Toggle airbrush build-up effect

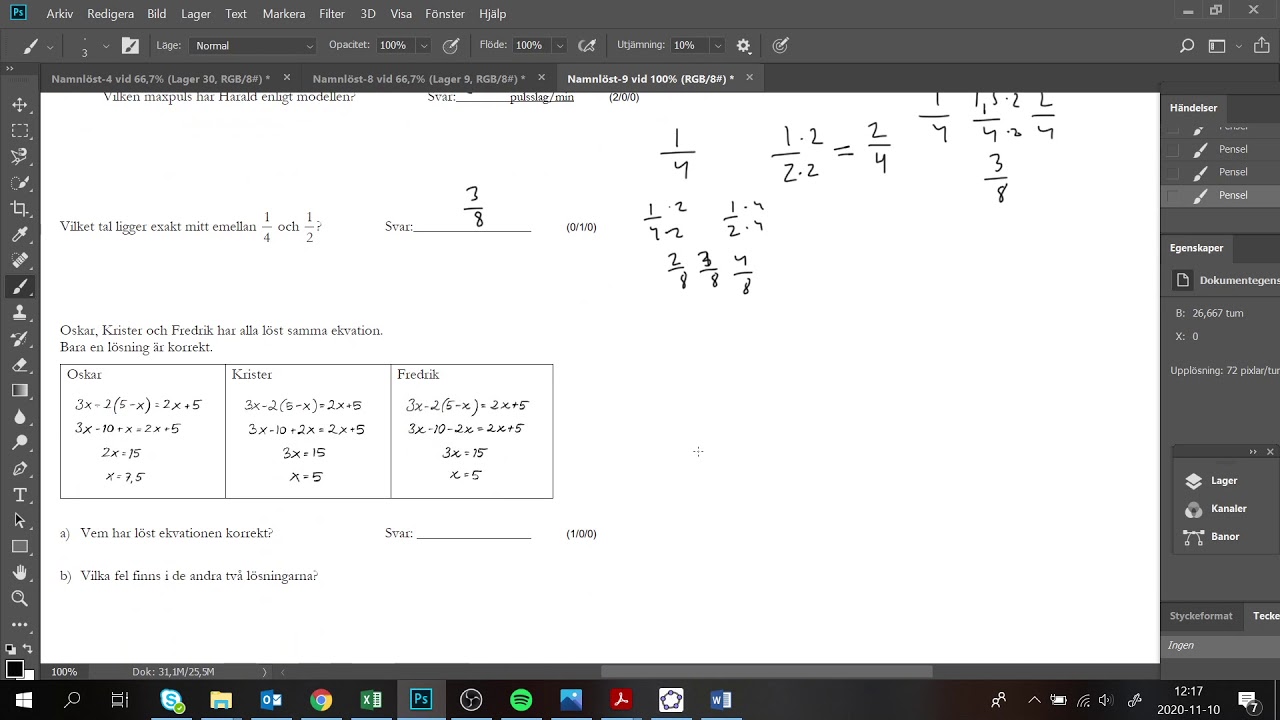(587, 45)
